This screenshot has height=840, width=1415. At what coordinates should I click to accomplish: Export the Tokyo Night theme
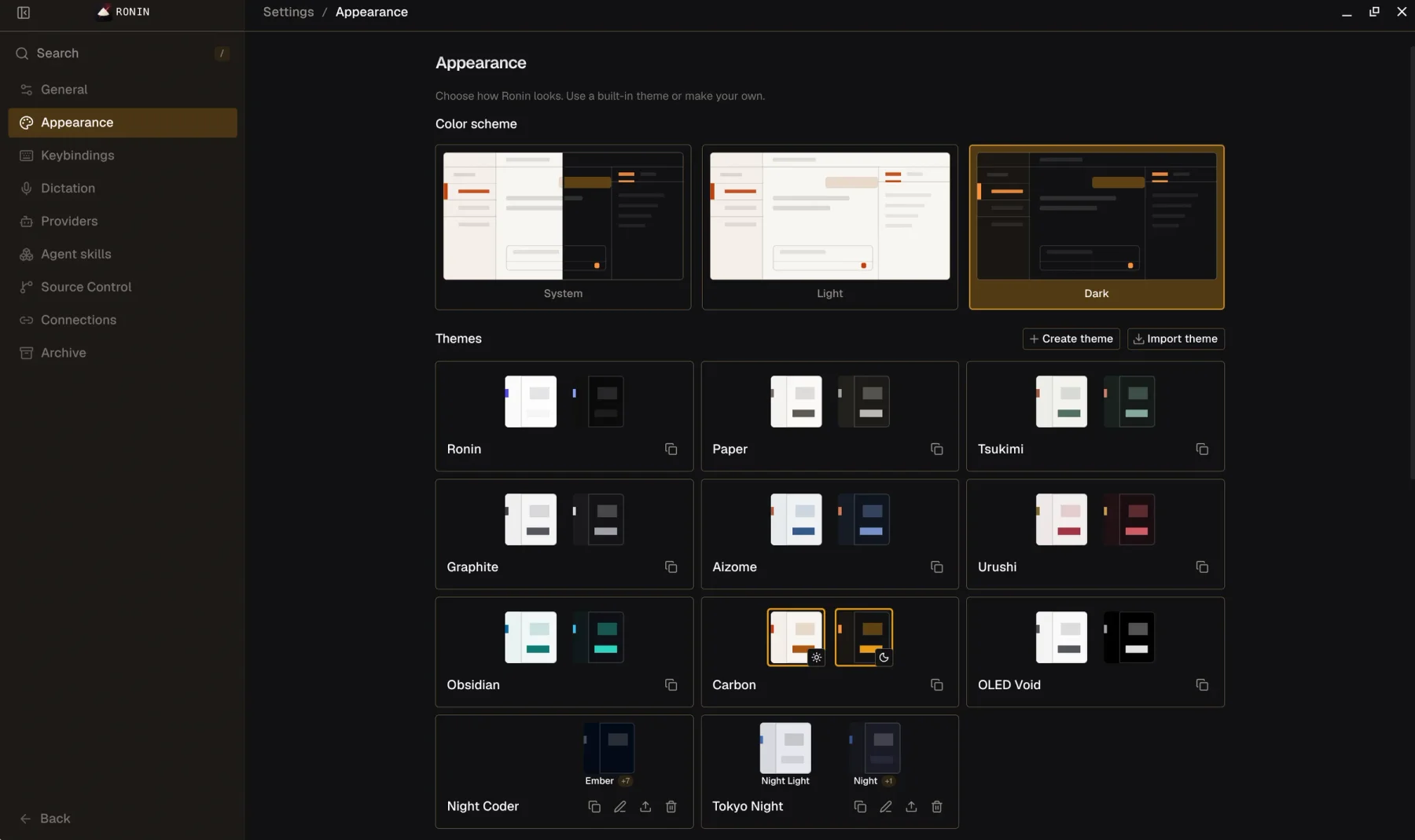pos(911,806)
